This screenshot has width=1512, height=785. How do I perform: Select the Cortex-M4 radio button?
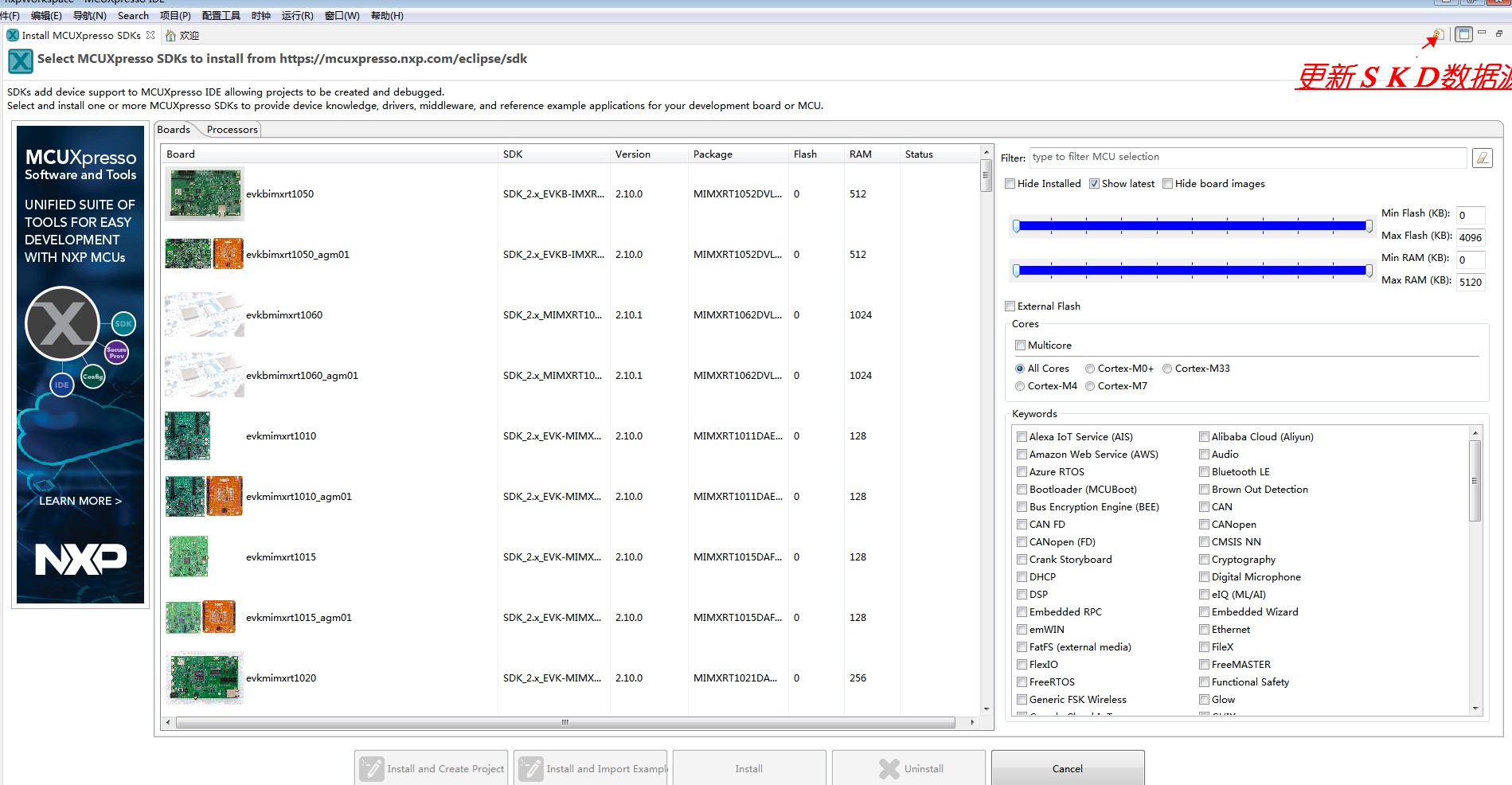click(x=1020, y=386)
